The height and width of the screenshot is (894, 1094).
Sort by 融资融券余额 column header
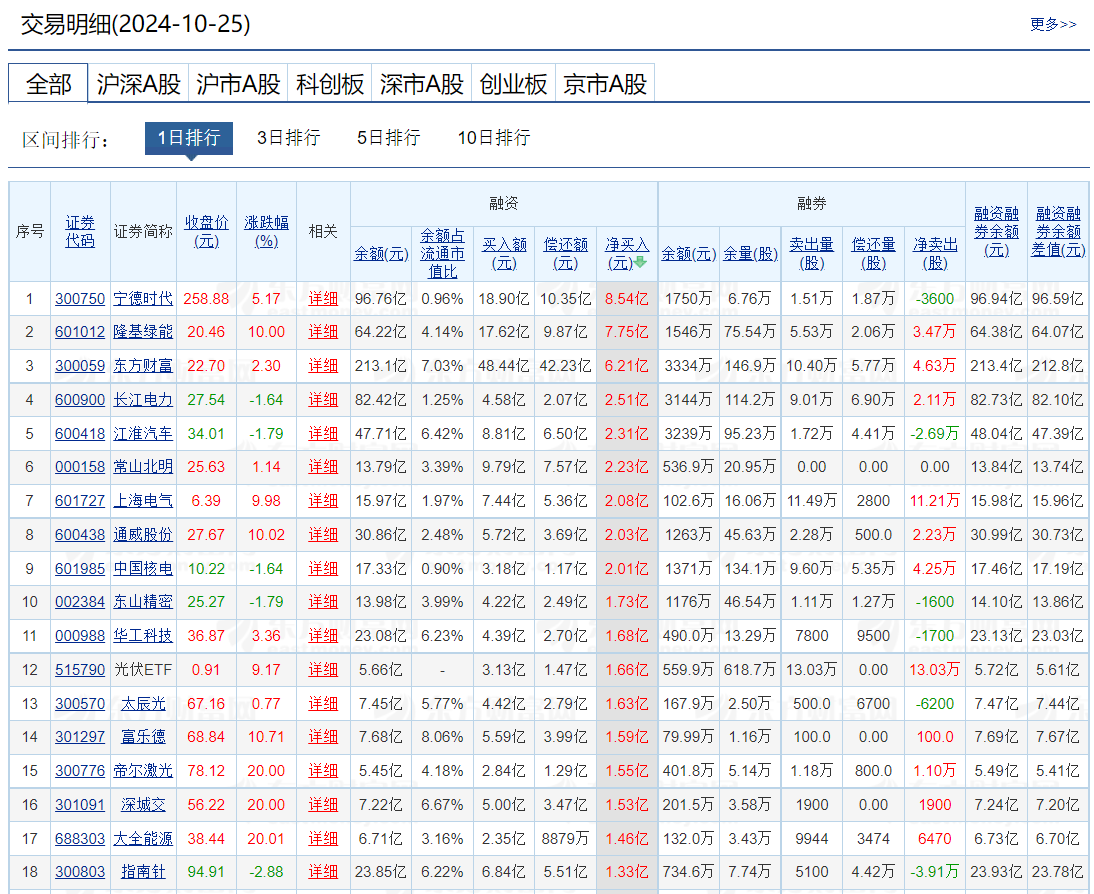(997, 231)
